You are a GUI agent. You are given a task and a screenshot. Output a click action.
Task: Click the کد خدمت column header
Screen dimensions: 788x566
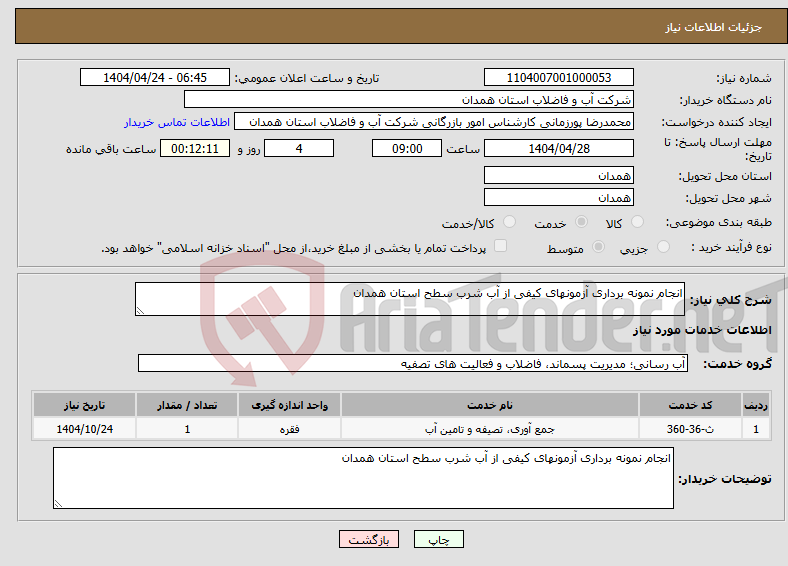pos(691,405)
